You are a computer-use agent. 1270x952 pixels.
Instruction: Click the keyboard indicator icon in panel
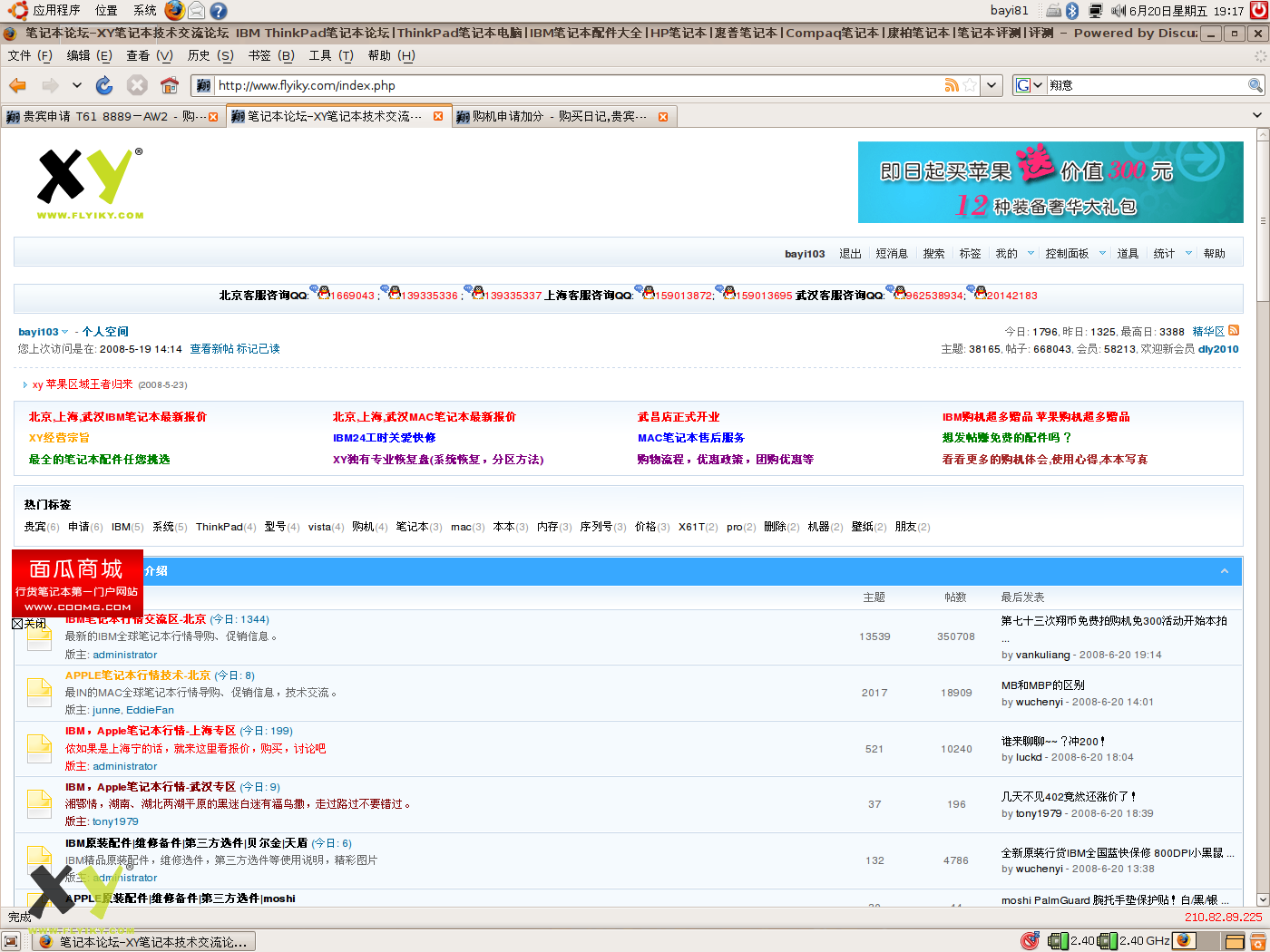(x=1053, y=11)
